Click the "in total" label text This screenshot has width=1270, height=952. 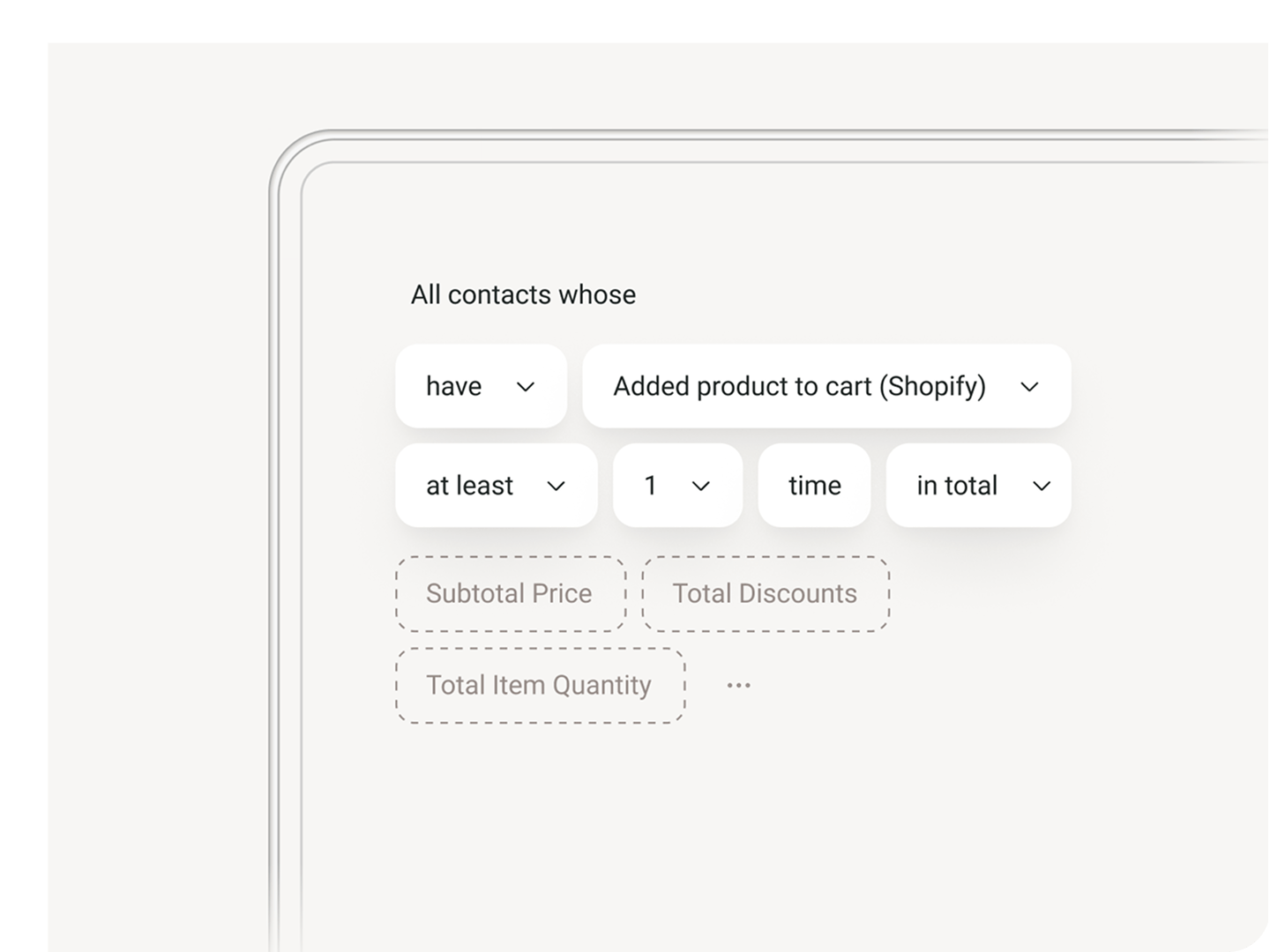tap(957, 486)
